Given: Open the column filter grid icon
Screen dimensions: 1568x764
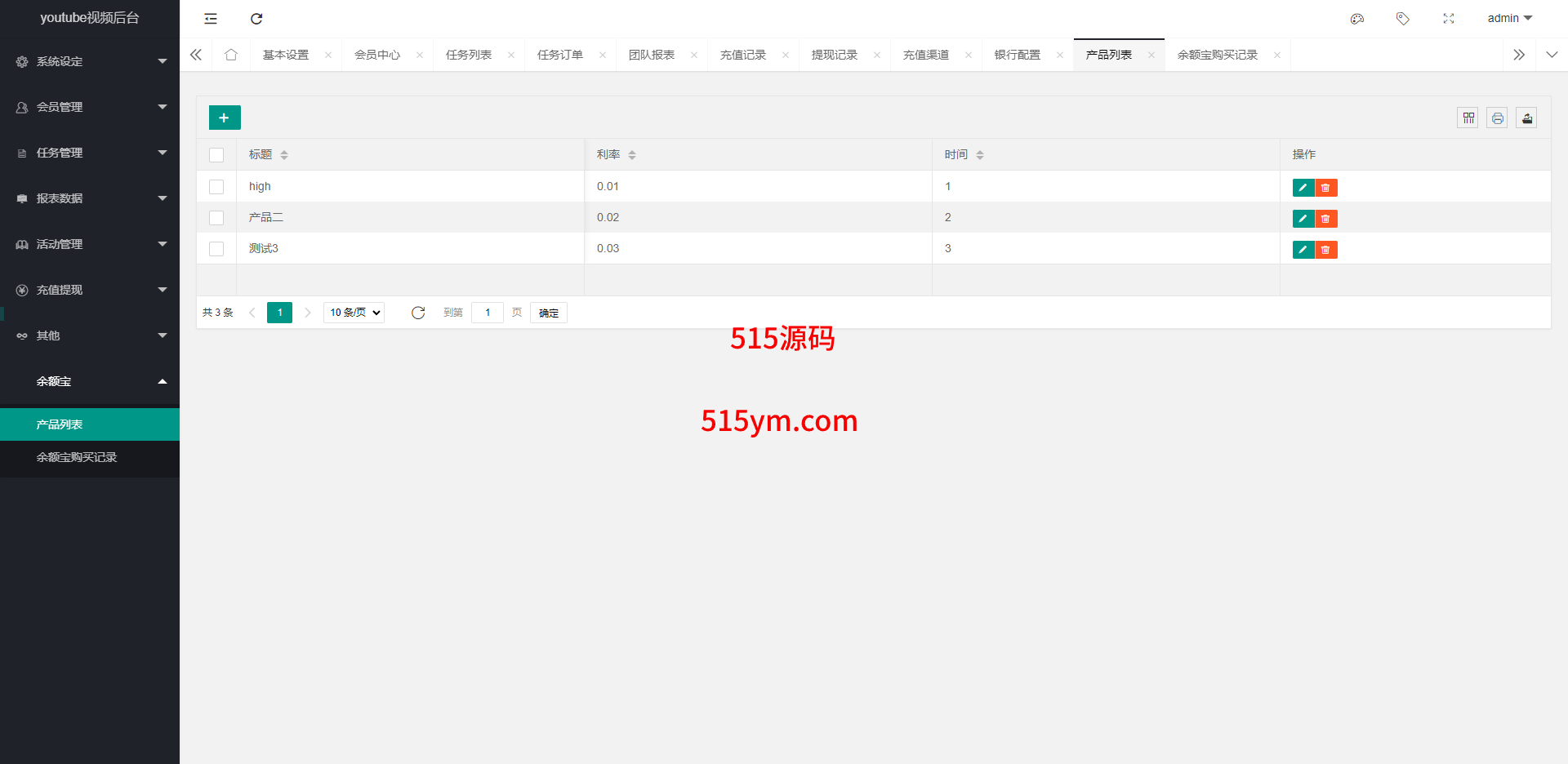Looking at the screenshot, I should point(1468,118).
